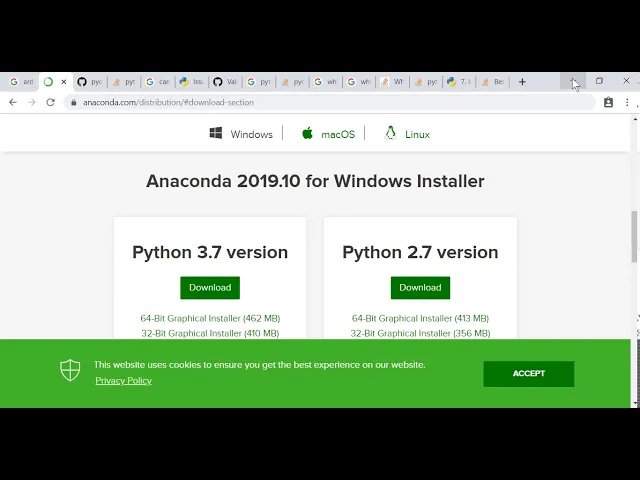Click the 'Python 3.7 version' heading
Viewport: 640px width, 480px height.
210,252
